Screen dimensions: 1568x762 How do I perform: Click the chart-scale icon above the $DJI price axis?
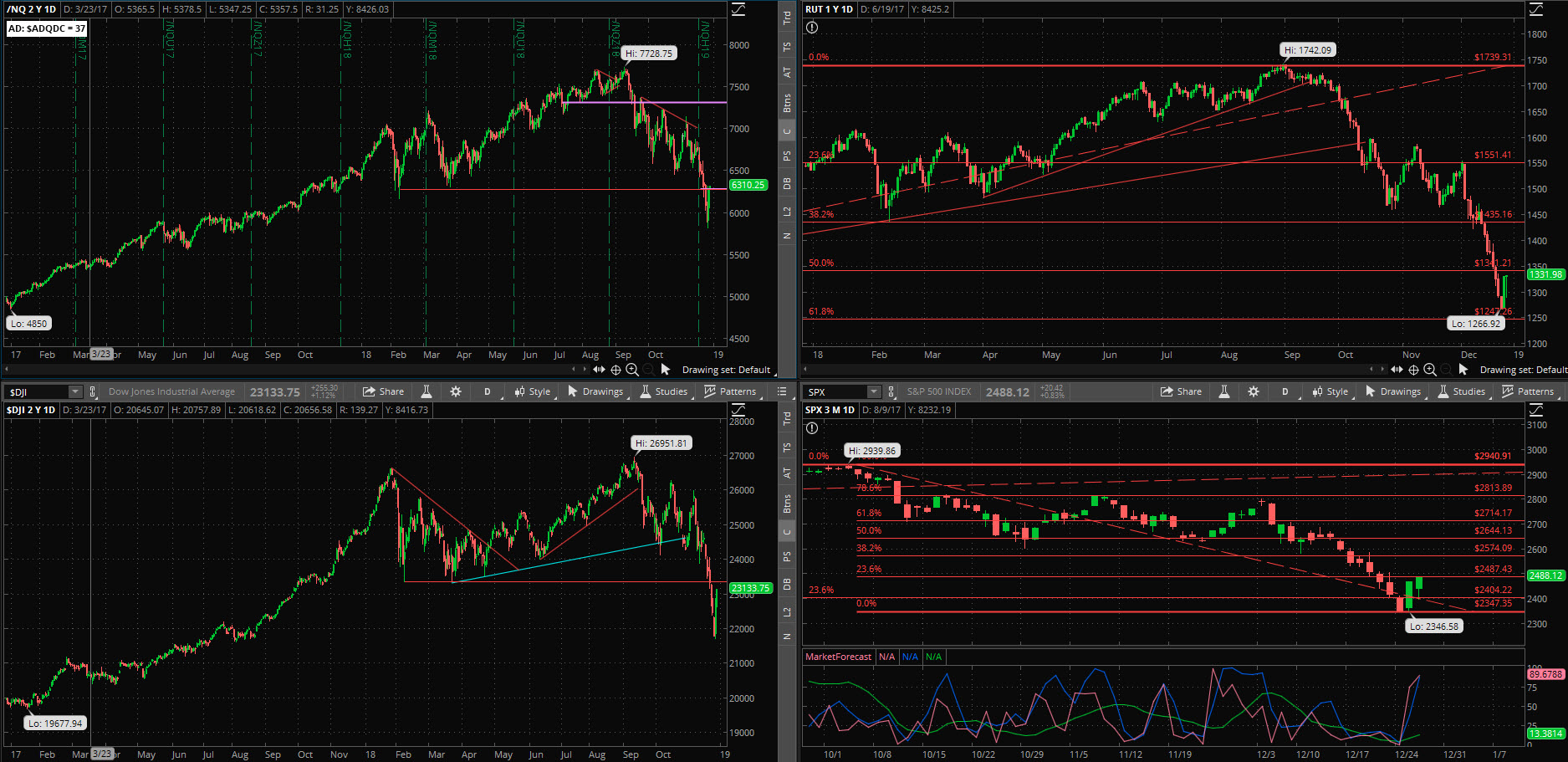pos(738,410)
